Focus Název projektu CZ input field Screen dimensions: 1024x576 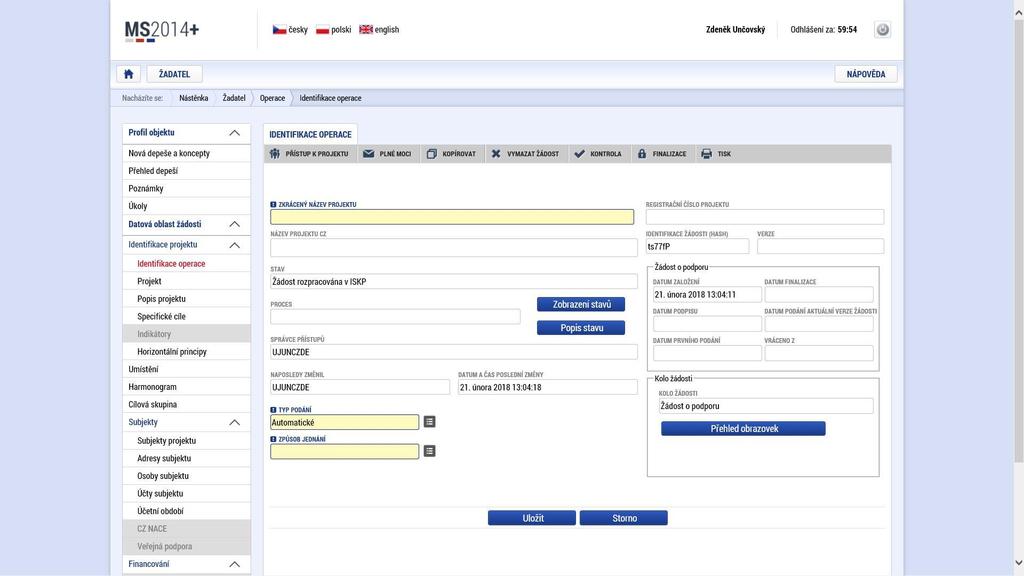tap(454, 248)
